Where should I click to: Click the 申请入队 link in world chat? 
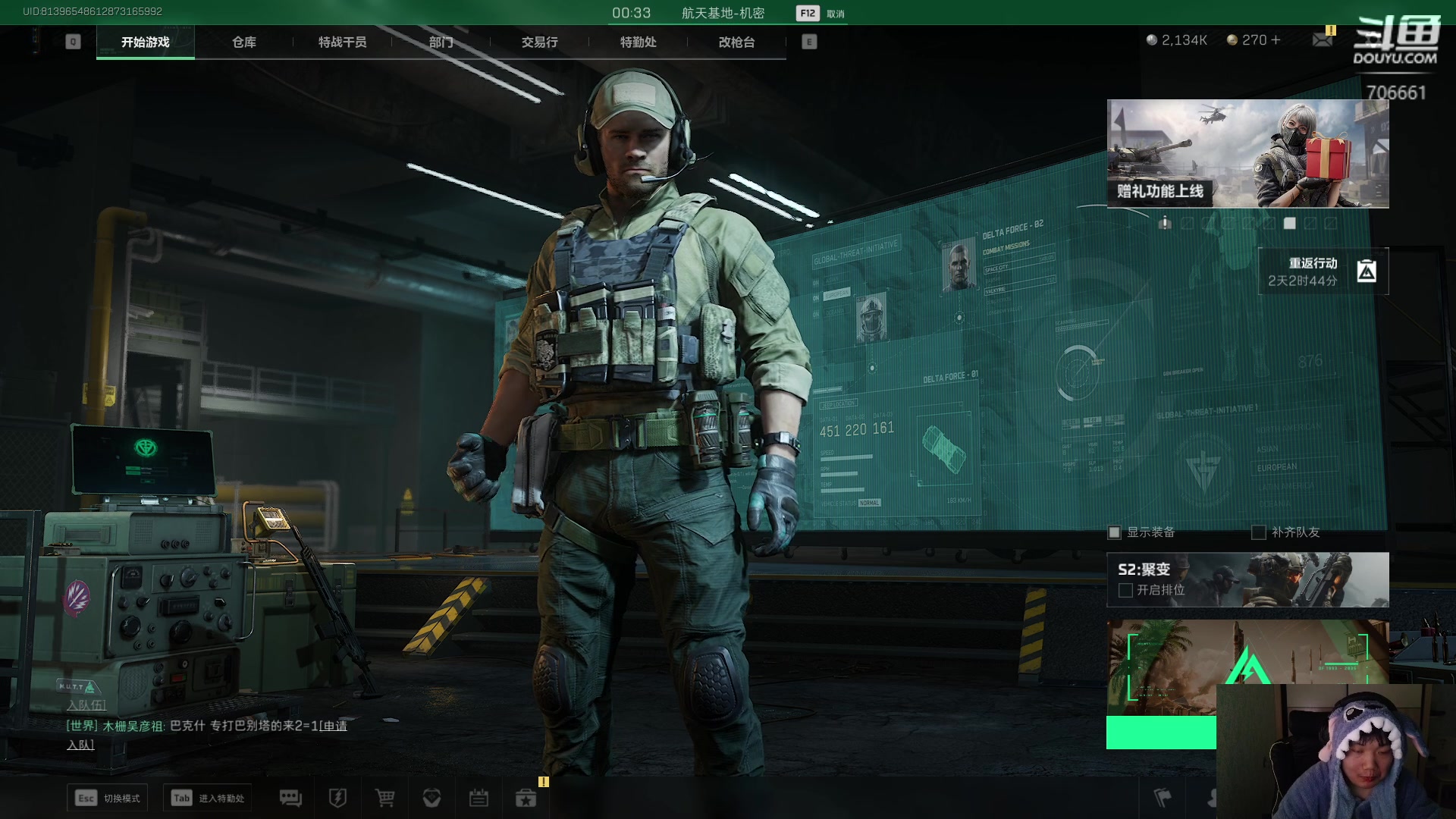334,726
